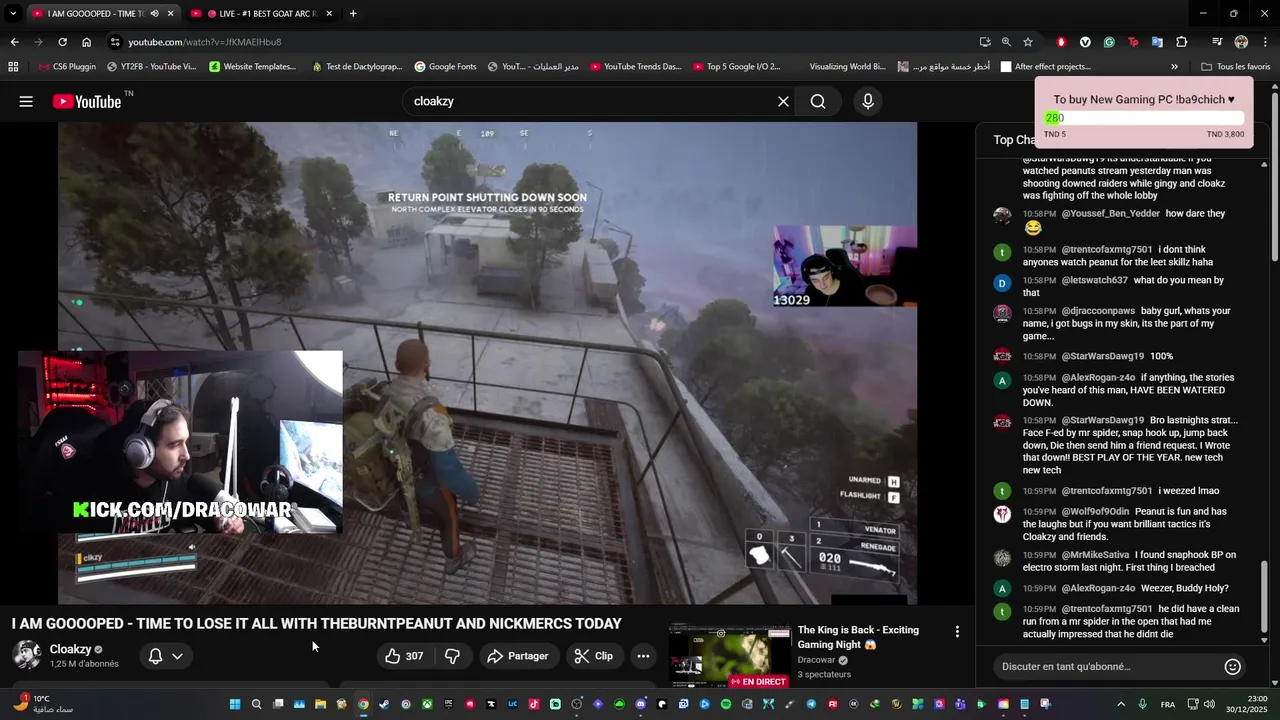Close the LIVE #1 BEST GOAT tab
Viewport: 1280px width, 720px height.
tap(327, 14)
